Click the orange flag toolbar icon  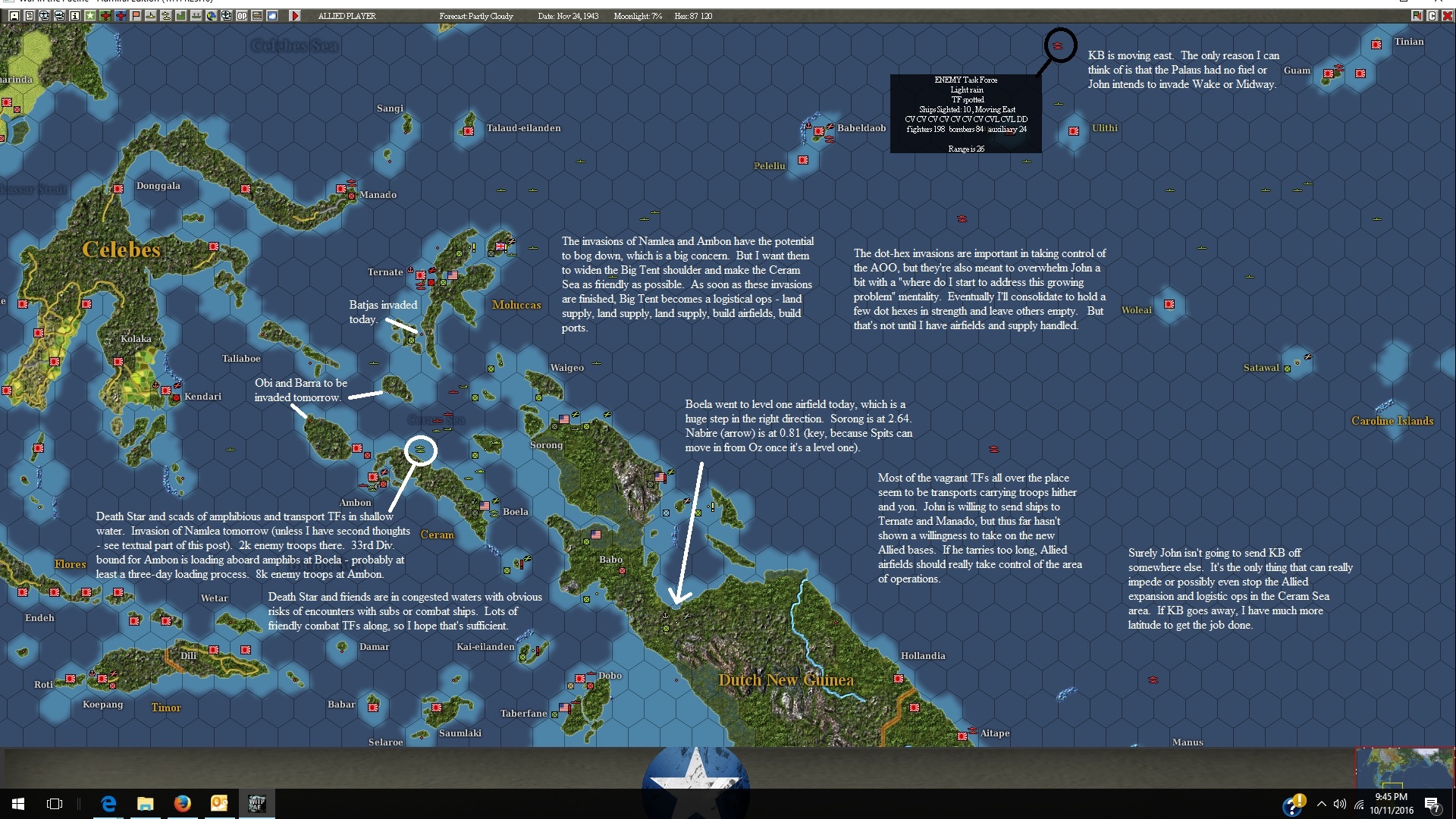(135, 15)
